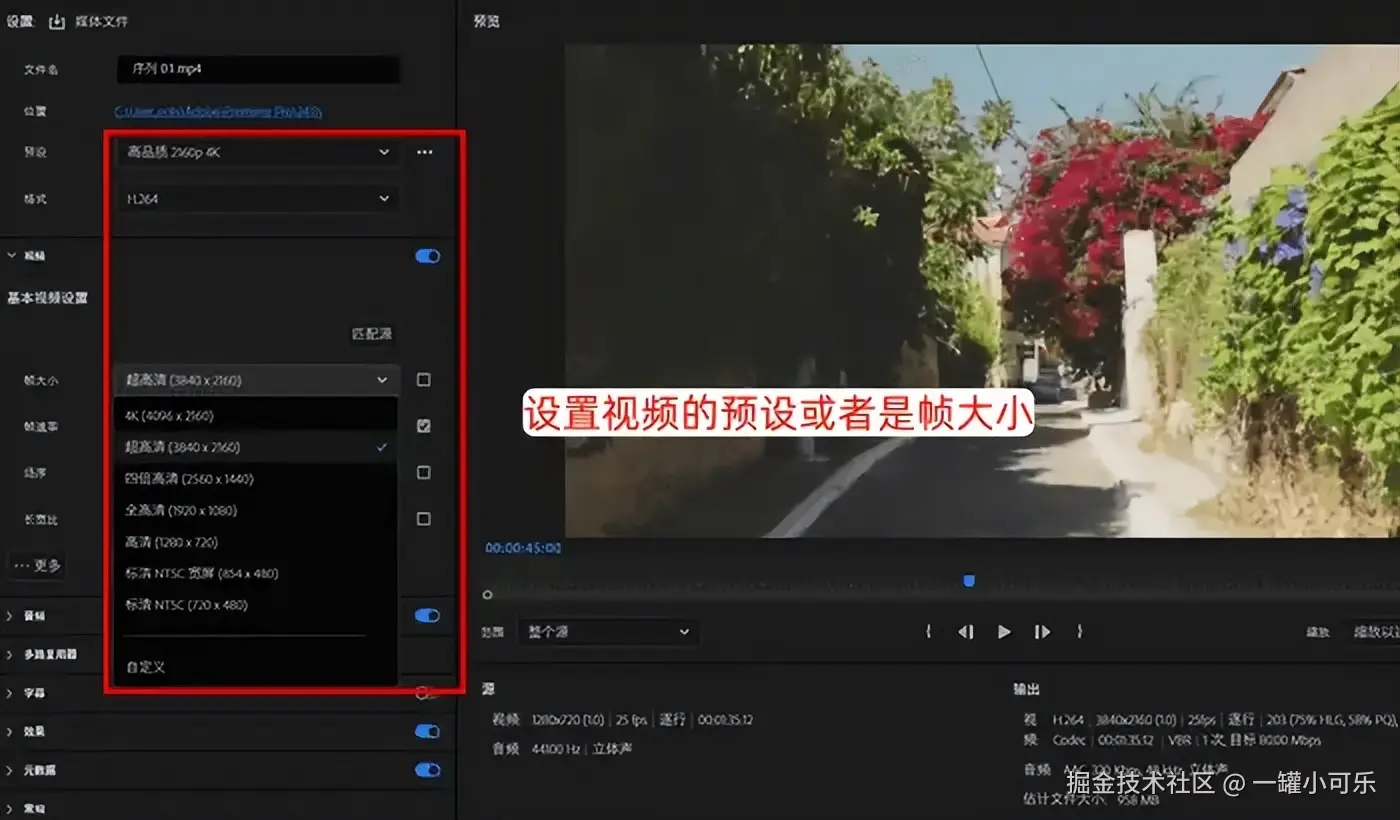
Task: Expand the 常规 section
Action: tap(11, 808)
